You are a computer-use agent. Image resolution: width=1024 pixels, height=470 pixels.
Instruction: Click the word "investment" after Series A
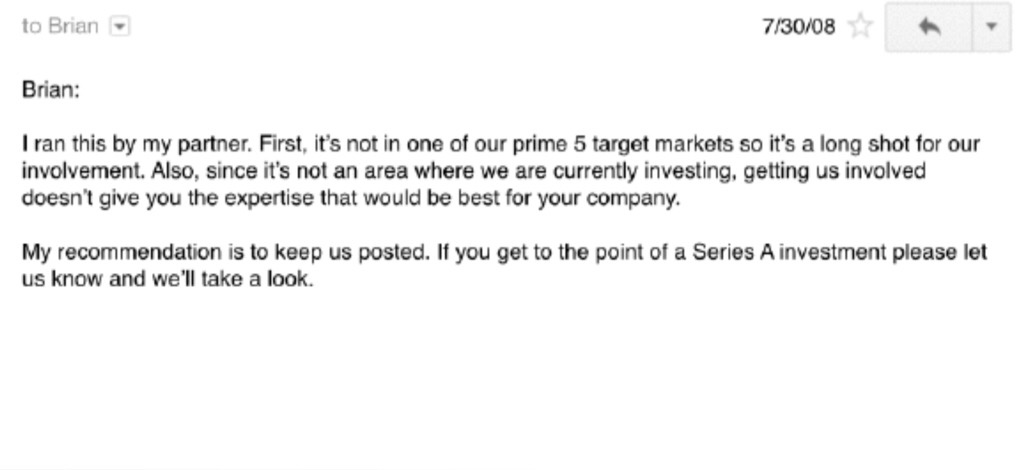808,253
